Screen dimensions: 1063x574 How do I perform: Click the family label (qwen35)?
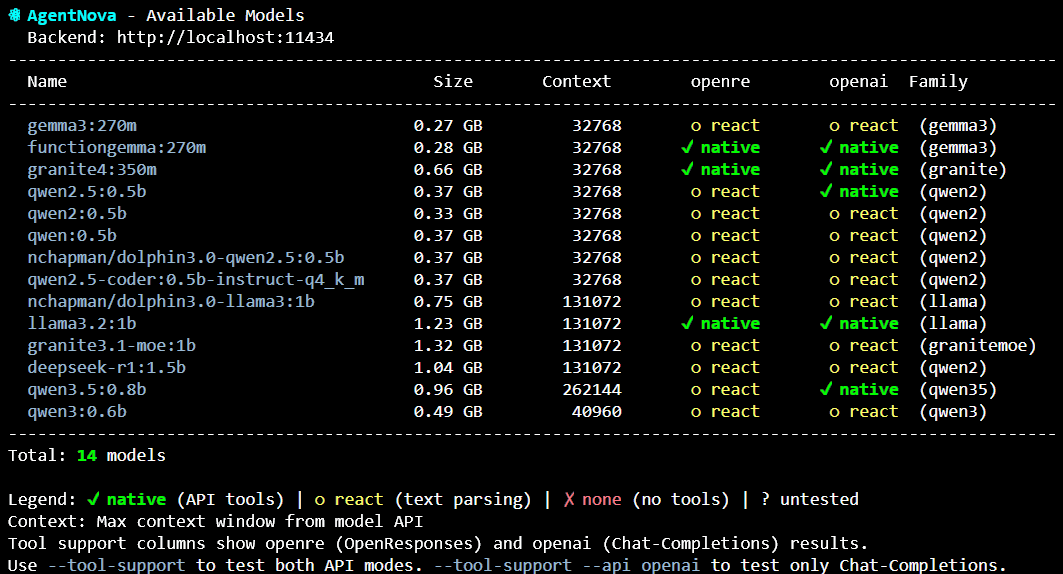click(958, 389)
